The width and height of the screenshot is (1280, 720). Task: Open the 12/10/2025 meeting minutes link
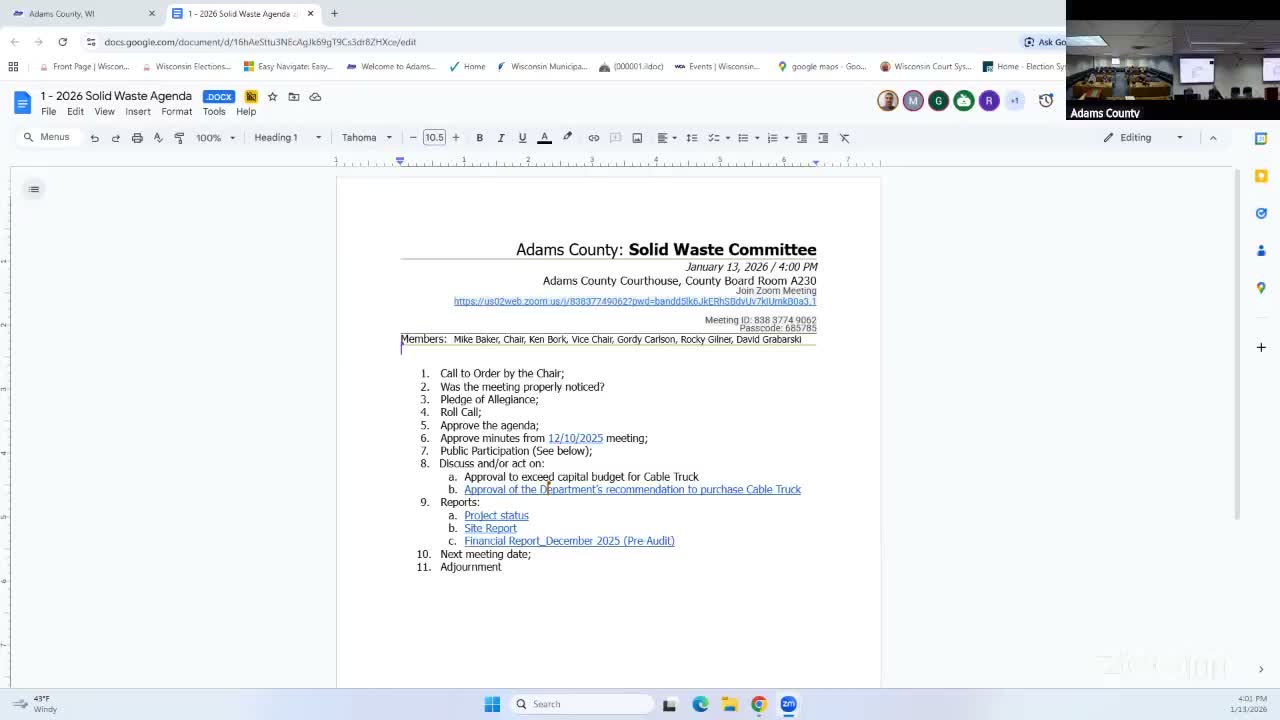point(575,438)
